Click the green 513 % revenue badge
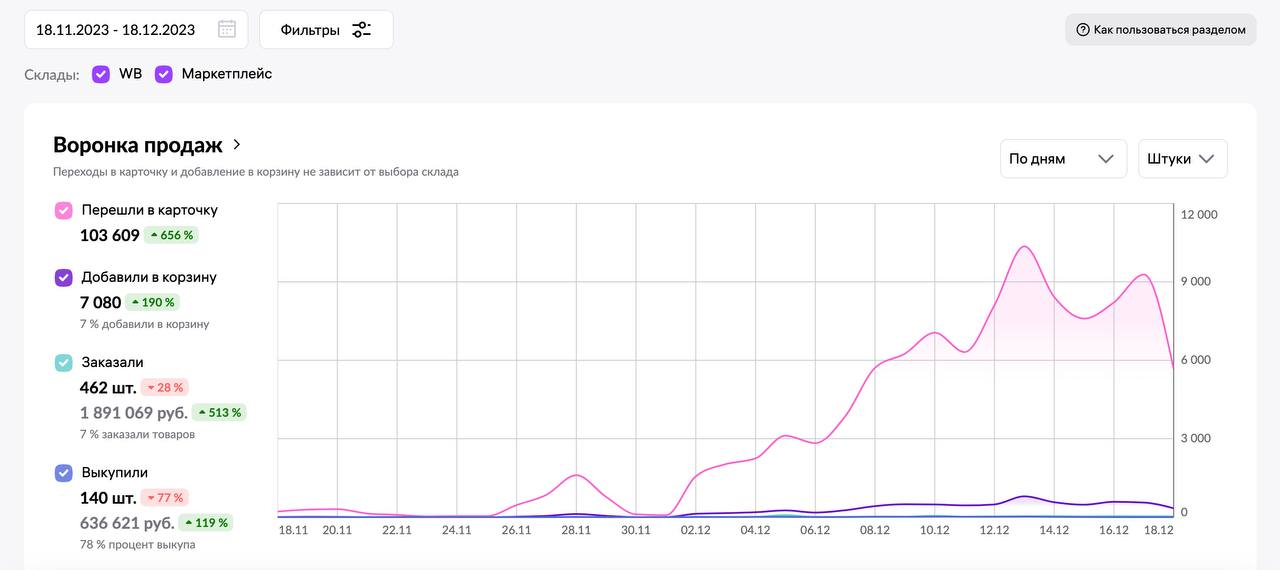This screenshot has width=1280, height=570. [219, 412]
